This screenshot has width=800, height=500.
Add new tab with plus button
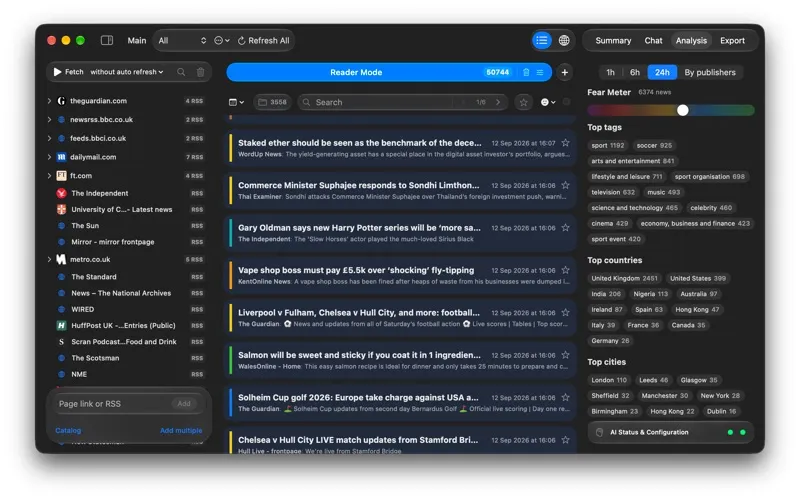(x=564, y=72)
